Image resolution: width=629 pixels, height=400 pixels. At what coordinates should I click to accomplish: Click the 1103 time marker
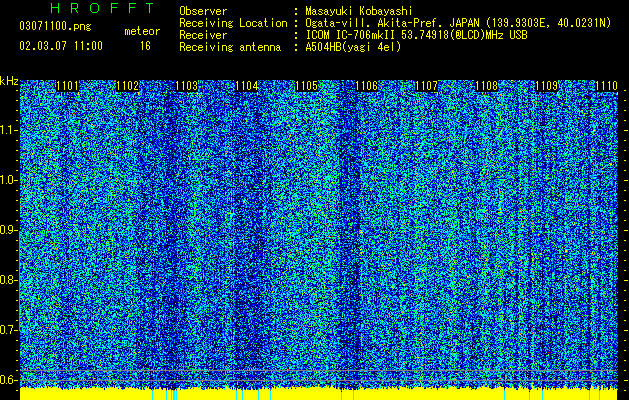pos(187,86)
